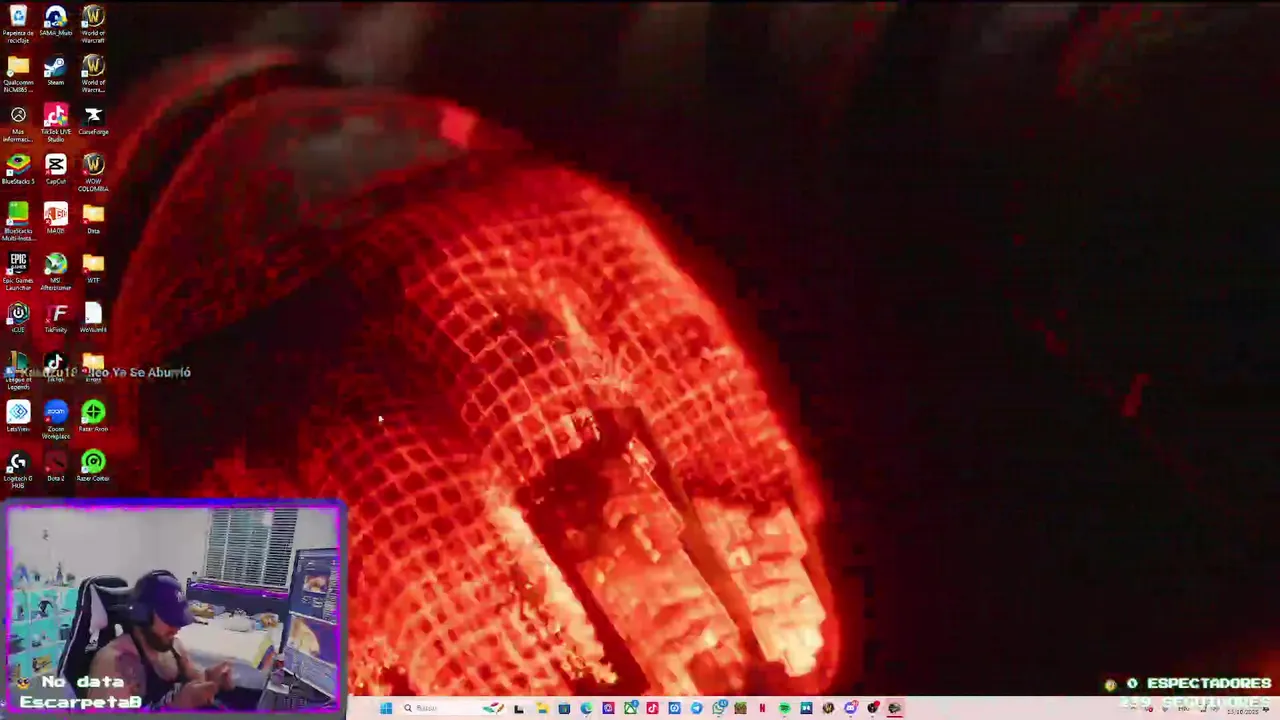The image size is (1280, 720).
Task: Open Spotify from the taskbar
Action: coord(784,708)
